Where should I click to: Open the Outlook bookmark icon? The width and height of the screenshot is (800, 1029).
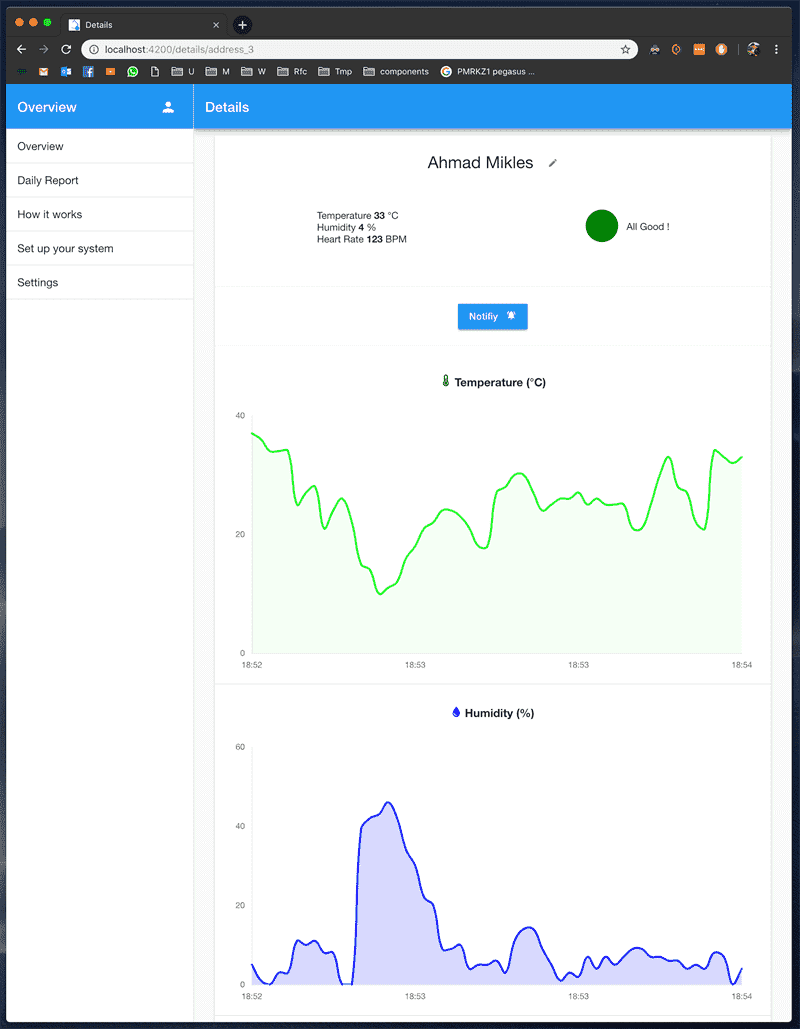pos(66,72)
